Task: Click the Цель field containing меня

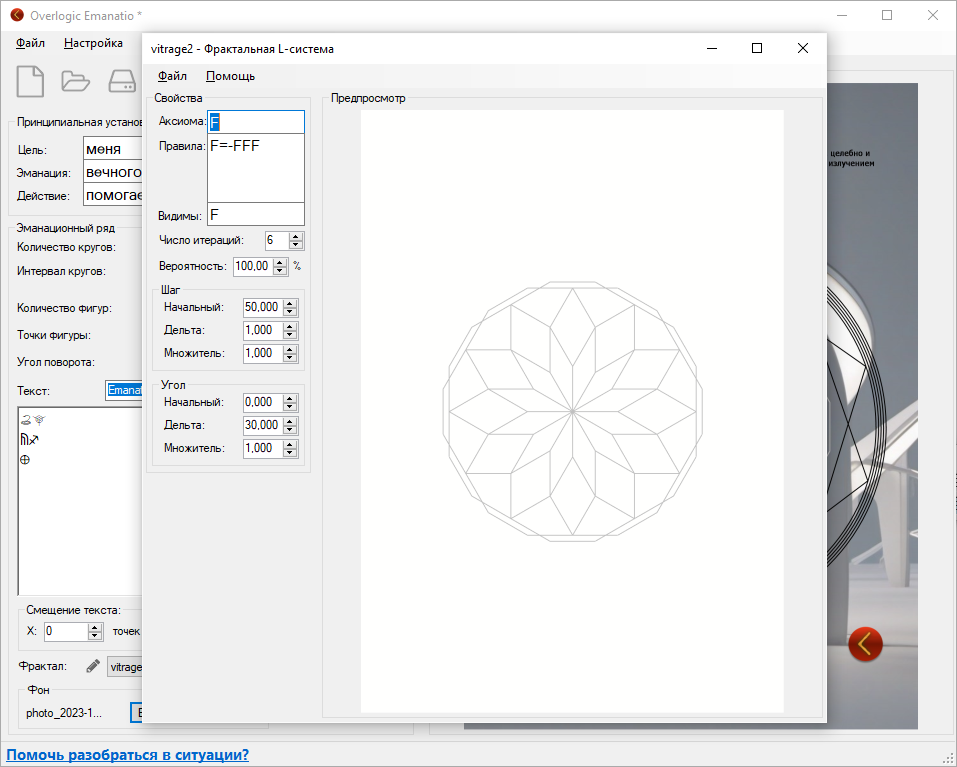Action: point(112,149)
